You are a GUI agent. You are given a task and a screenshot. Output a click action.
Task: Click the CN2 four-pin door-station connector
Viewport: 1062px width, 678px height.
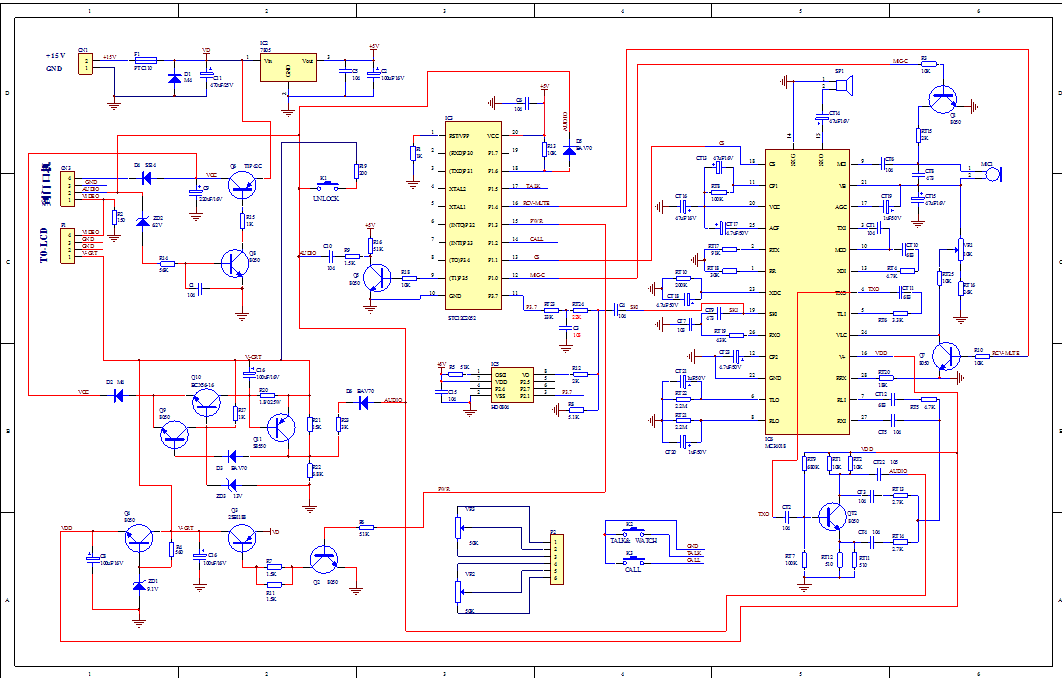point(67,188)
